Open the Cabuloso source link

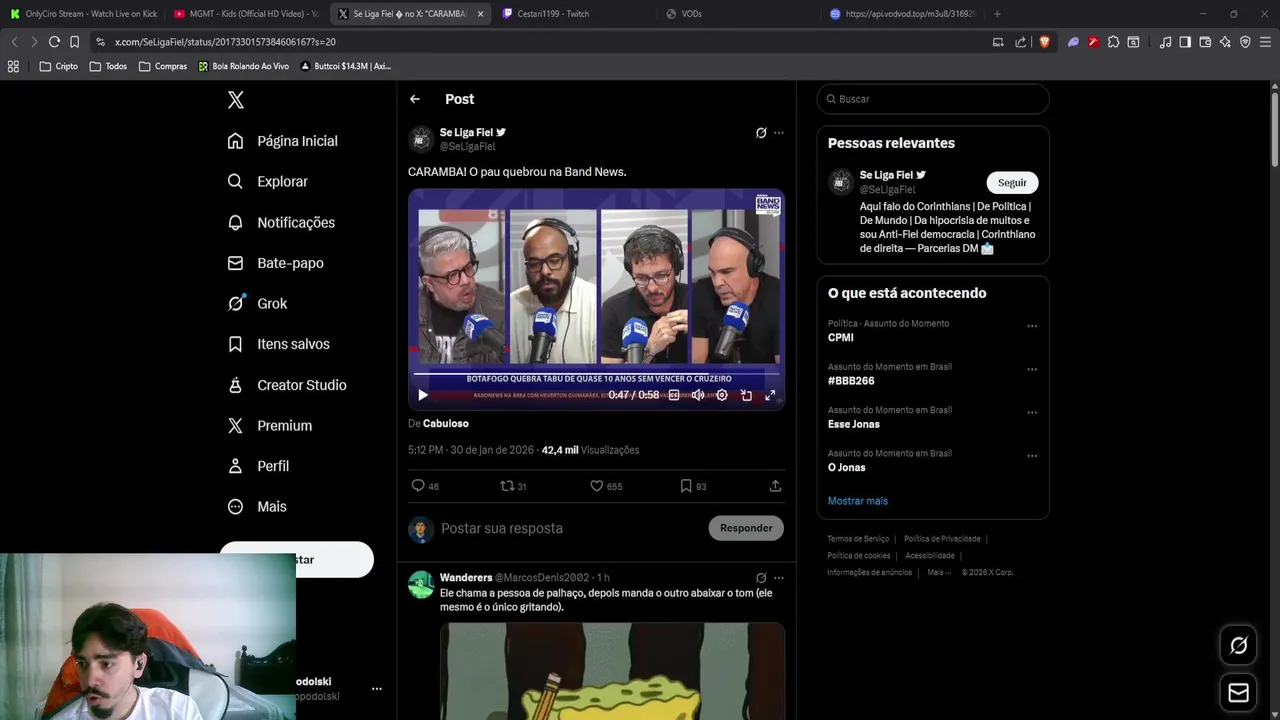tap(446, 424)
